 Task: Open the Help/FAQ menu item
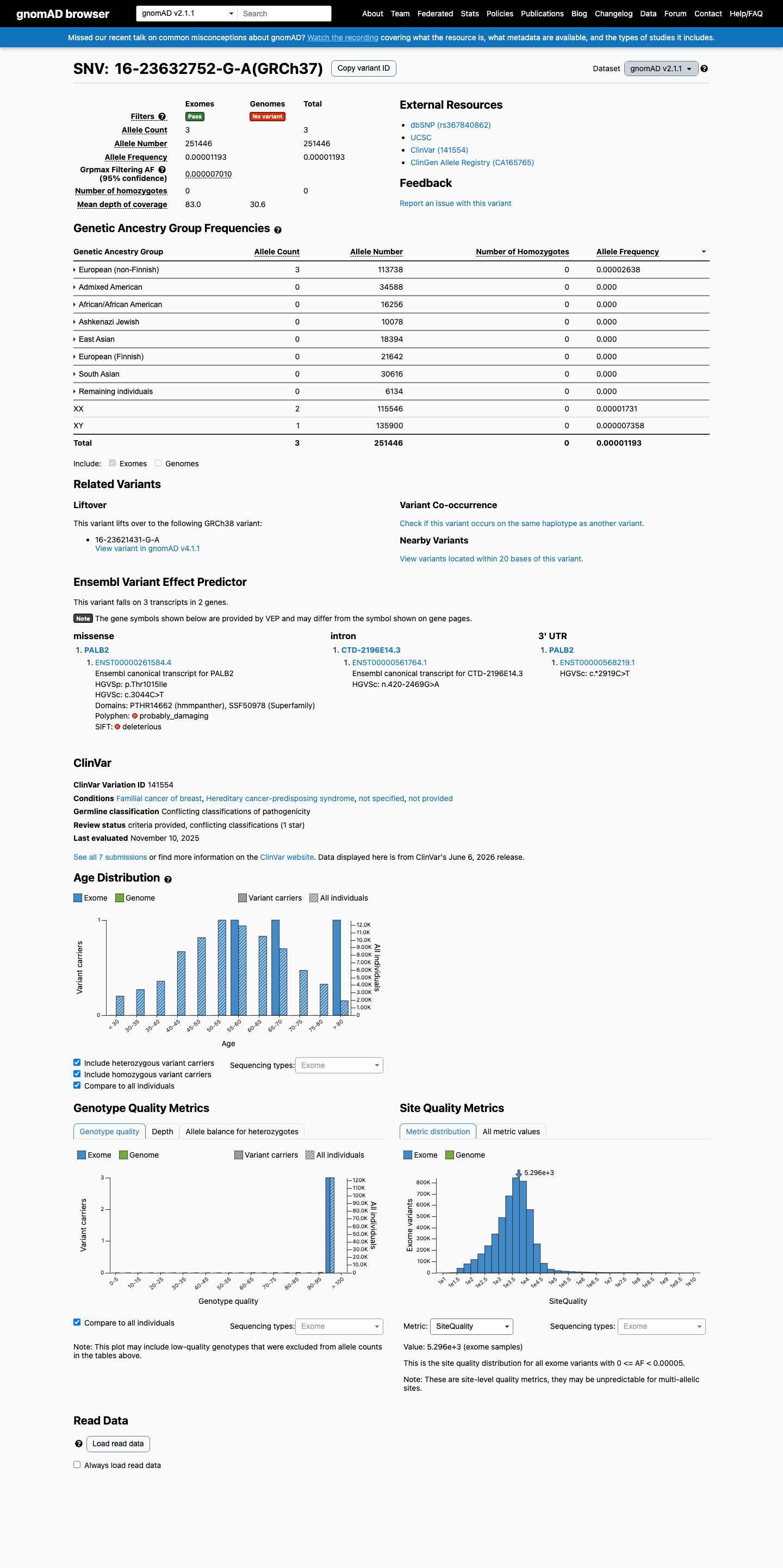pos(746,14)
